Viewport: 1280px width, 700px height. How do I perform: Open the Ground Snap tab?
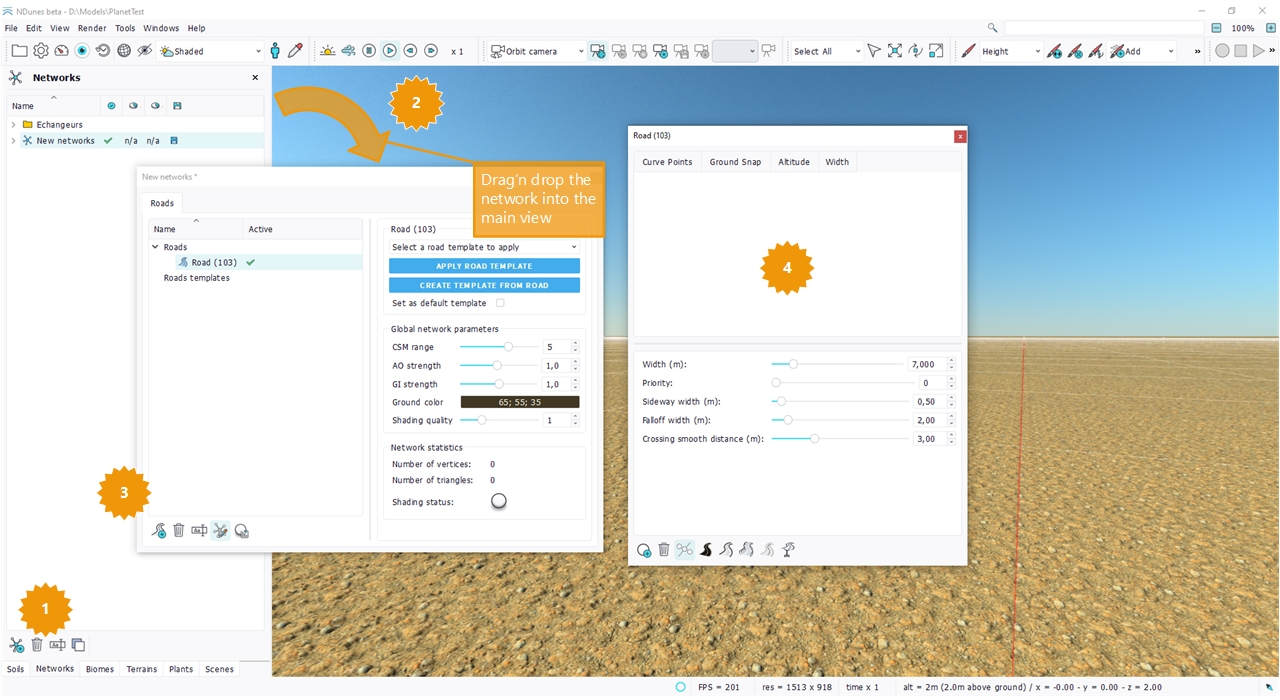735,162
